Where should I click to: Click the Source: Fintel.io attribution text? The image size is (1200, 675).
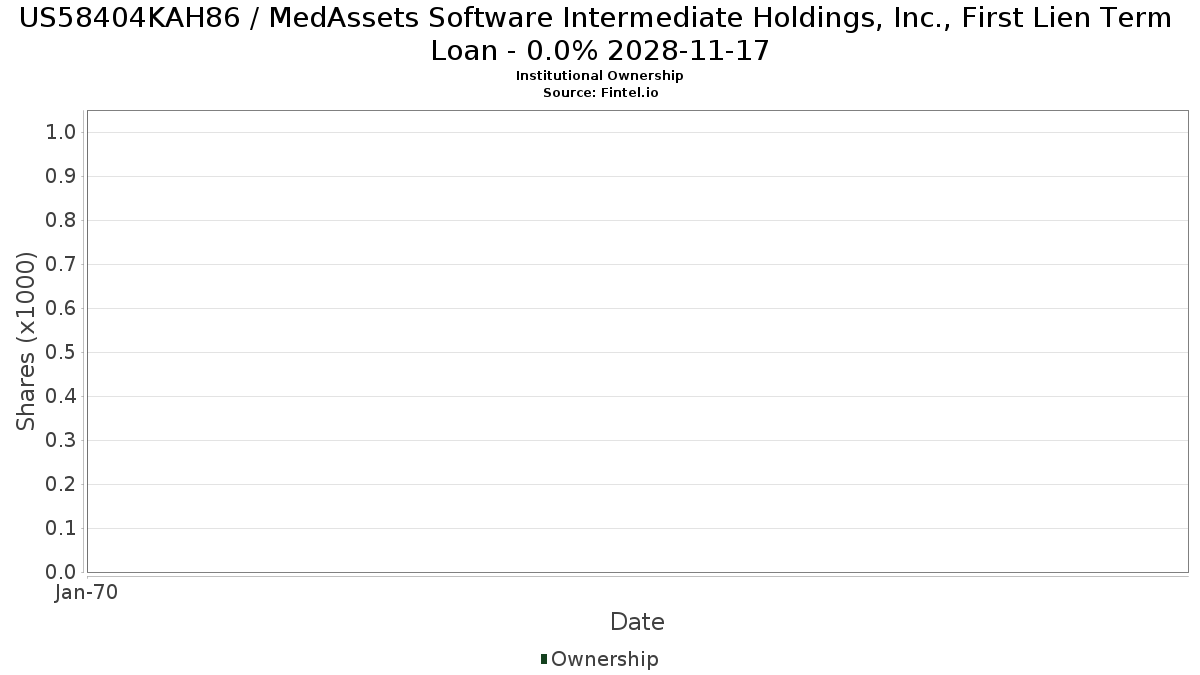pyautogui.click(x=600, y=93)
